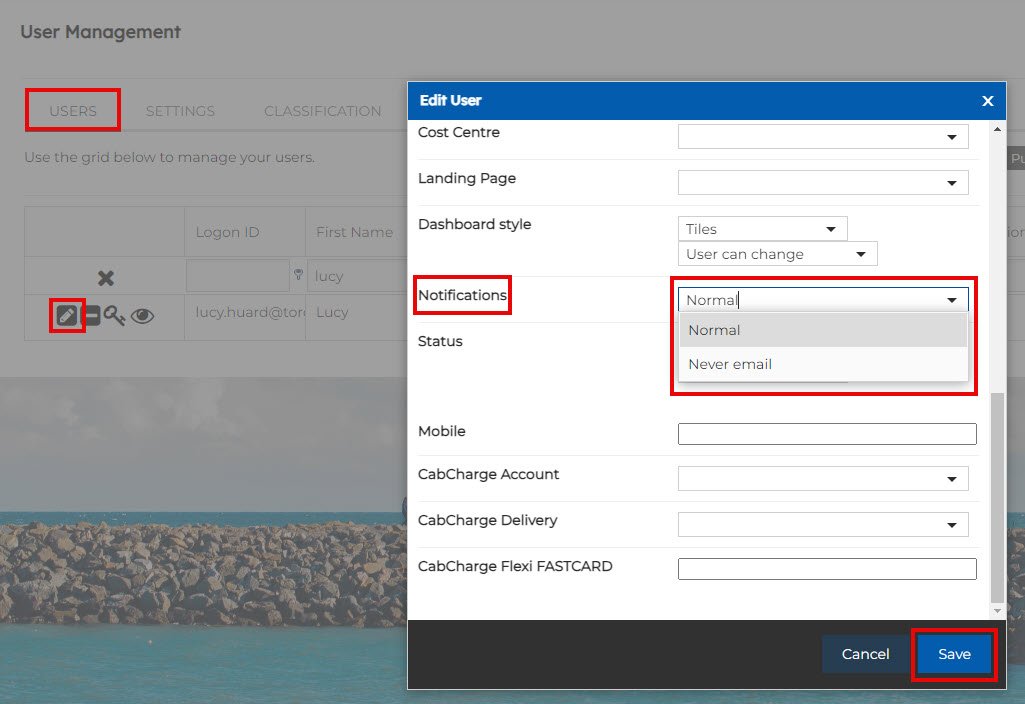Open the Classification tab
Image resolution: width=1025 pixels, height=704 pixels.
click(322, 111)
